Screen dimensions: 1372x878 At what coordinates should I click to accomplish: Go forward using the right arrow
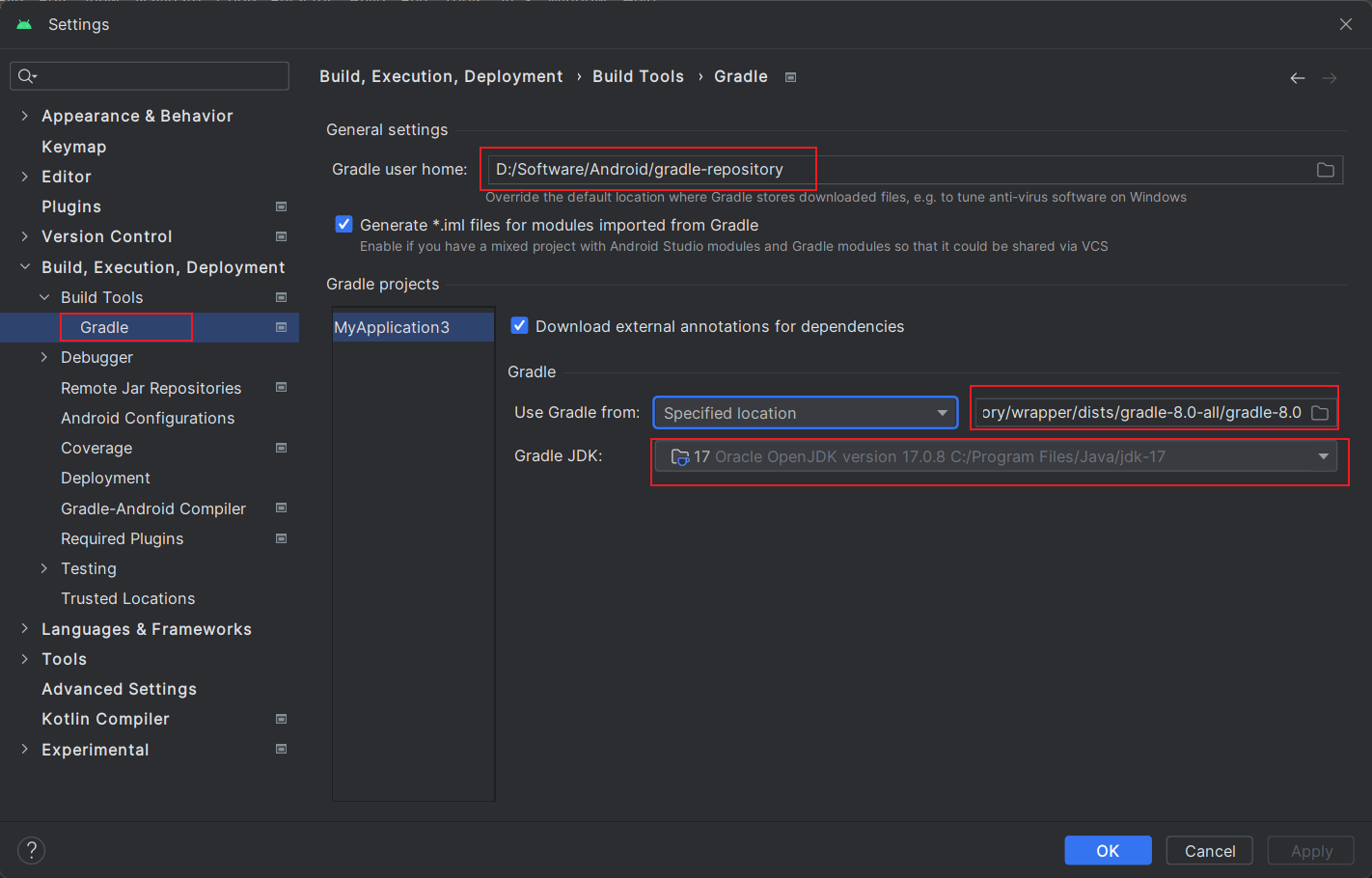1330,78
